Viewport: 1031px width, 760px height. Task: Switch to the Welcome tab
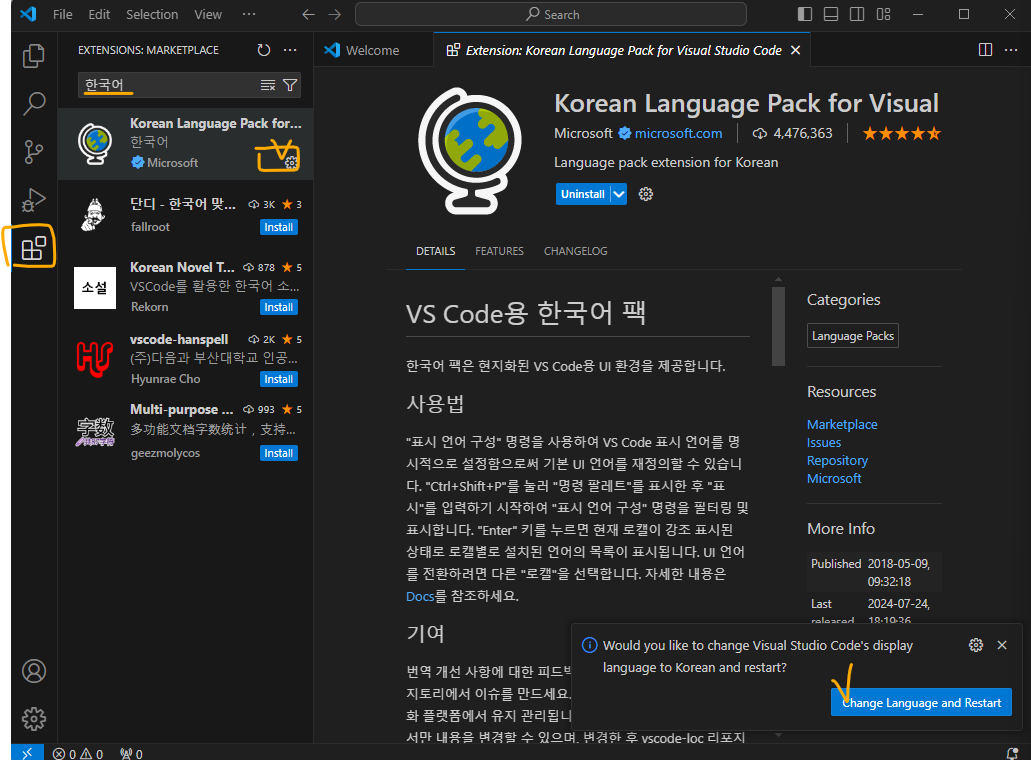pyautogui.click(x=373, y=50)
